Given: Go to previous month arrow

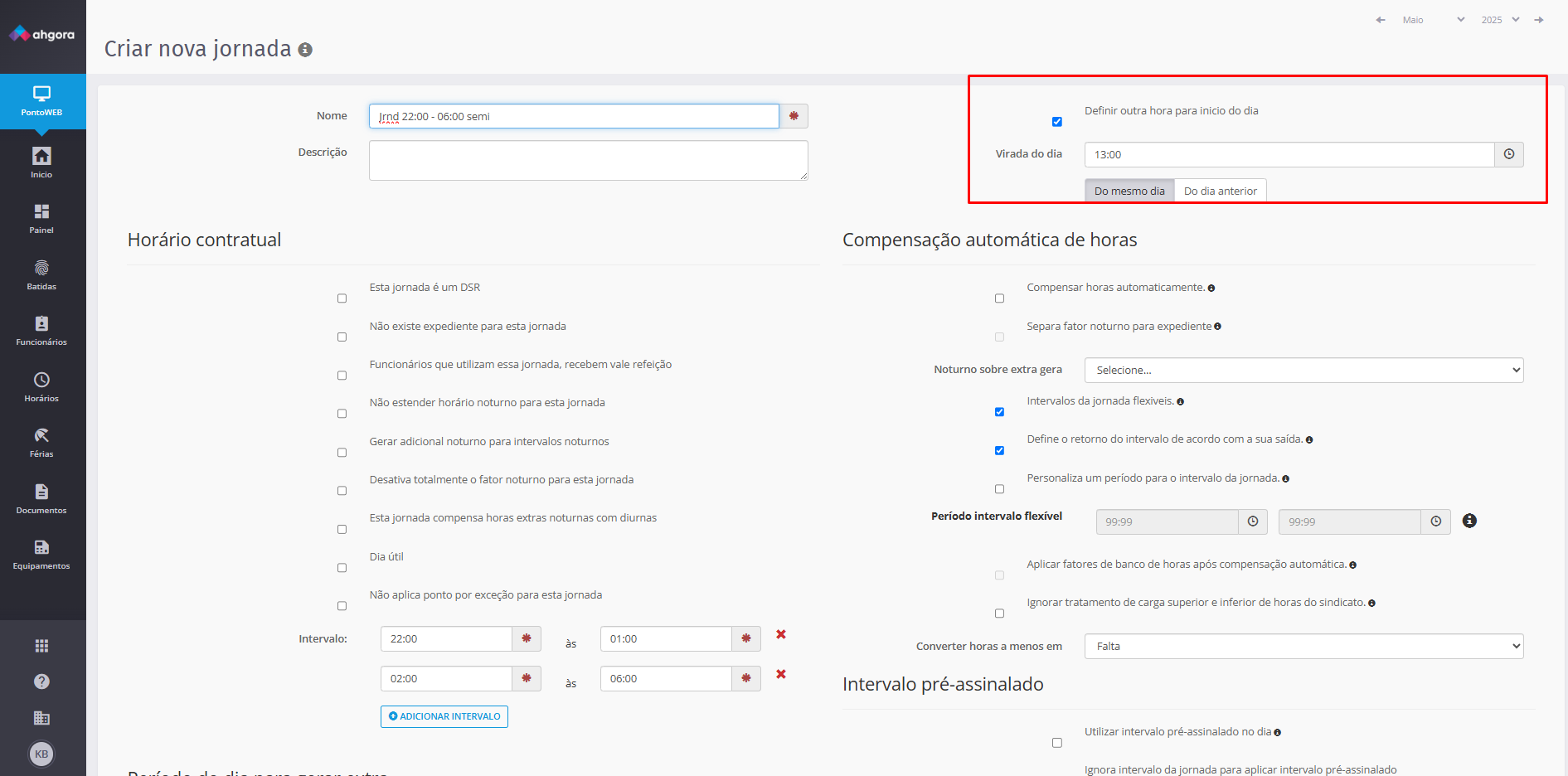Looking at the screenshot, I should pos(1381,20).
